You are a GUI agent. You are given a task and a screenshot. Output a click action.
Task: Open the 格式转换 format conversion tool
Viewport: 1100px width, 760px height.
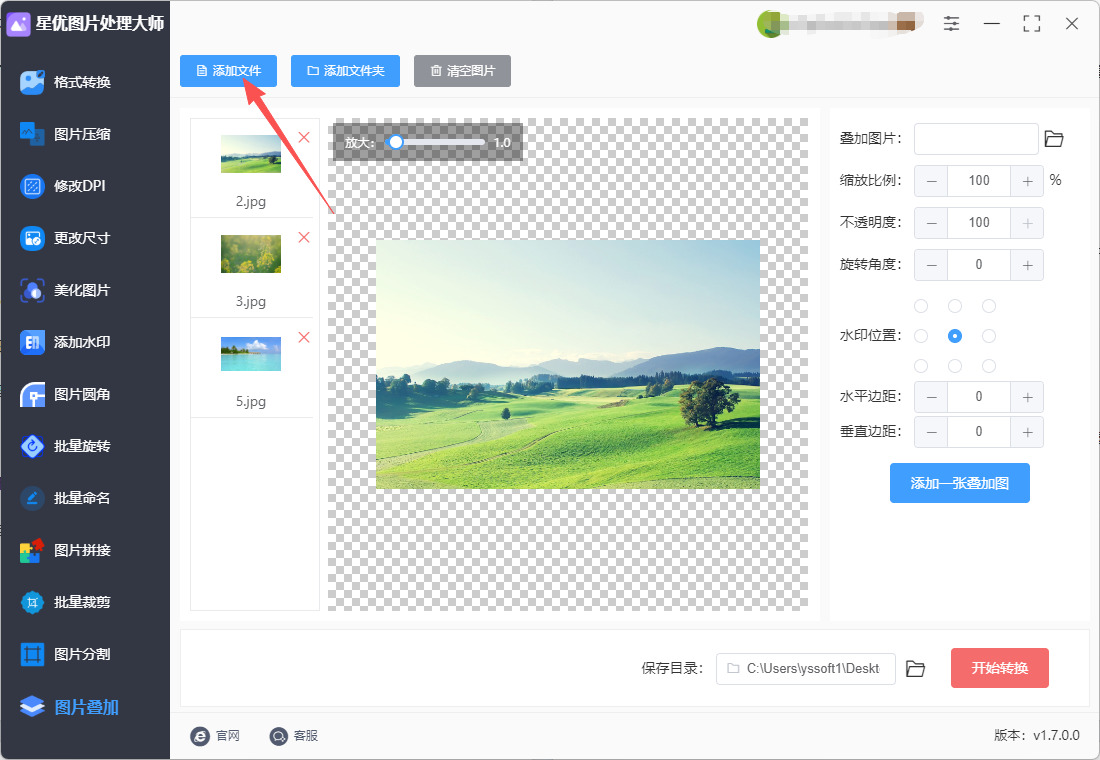(x=66, y=82)
